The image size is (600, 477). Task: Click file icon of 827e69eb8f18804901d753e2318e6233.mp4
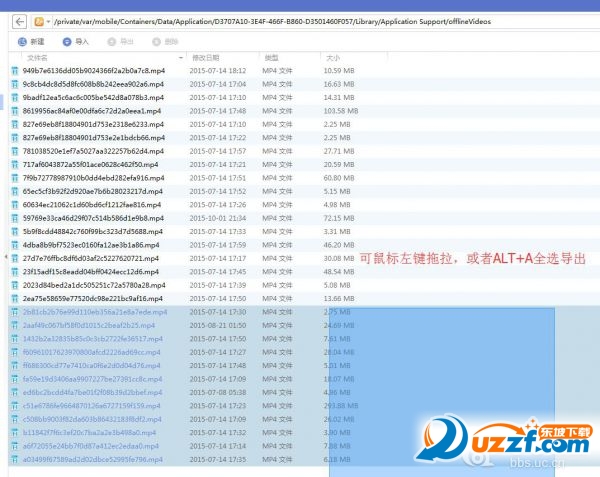tap(15, 124)
